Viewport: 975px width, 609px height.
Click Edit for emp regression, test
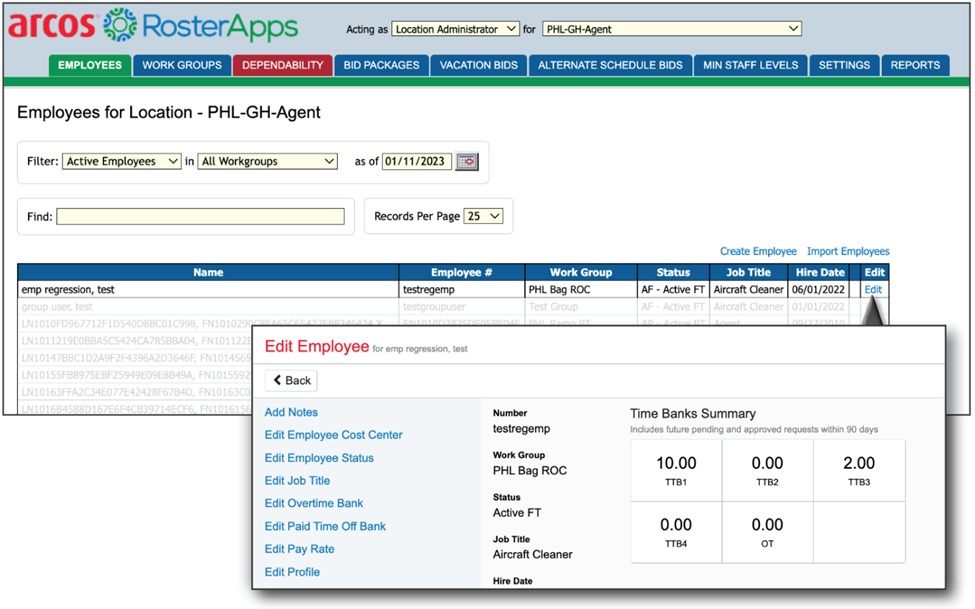(873, 289)
